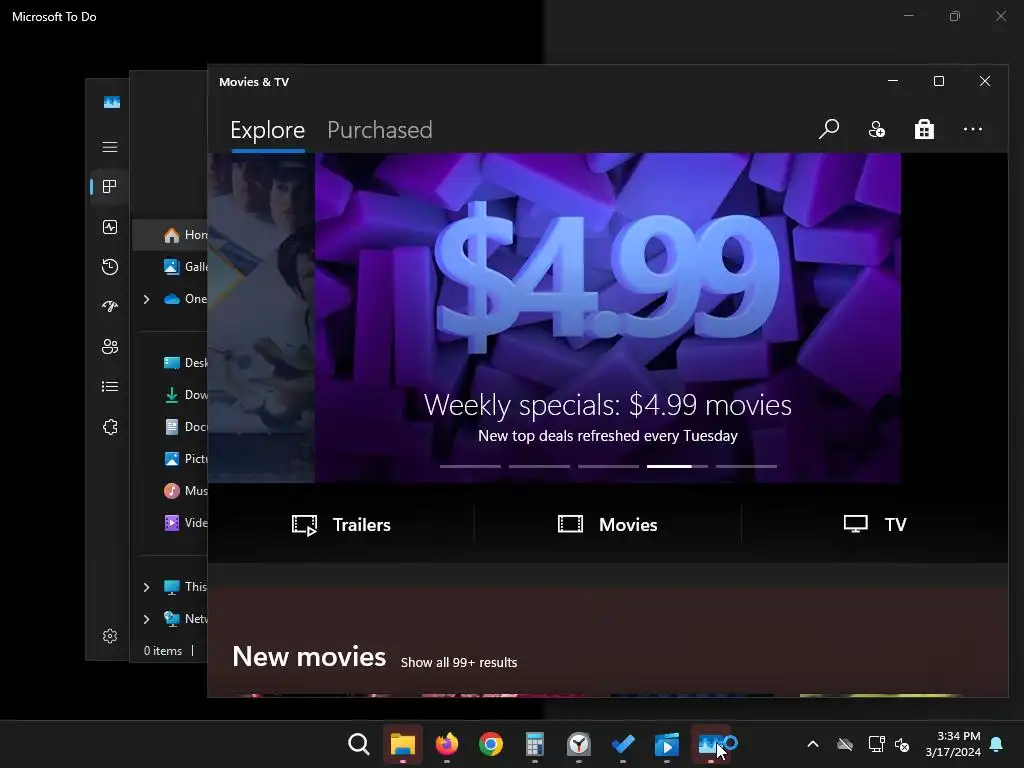Viewport: 1024px width, 768px height.
Task: Open Google Chrome from the taskbar
Action: pyautogui.click(x=490, y=743)
